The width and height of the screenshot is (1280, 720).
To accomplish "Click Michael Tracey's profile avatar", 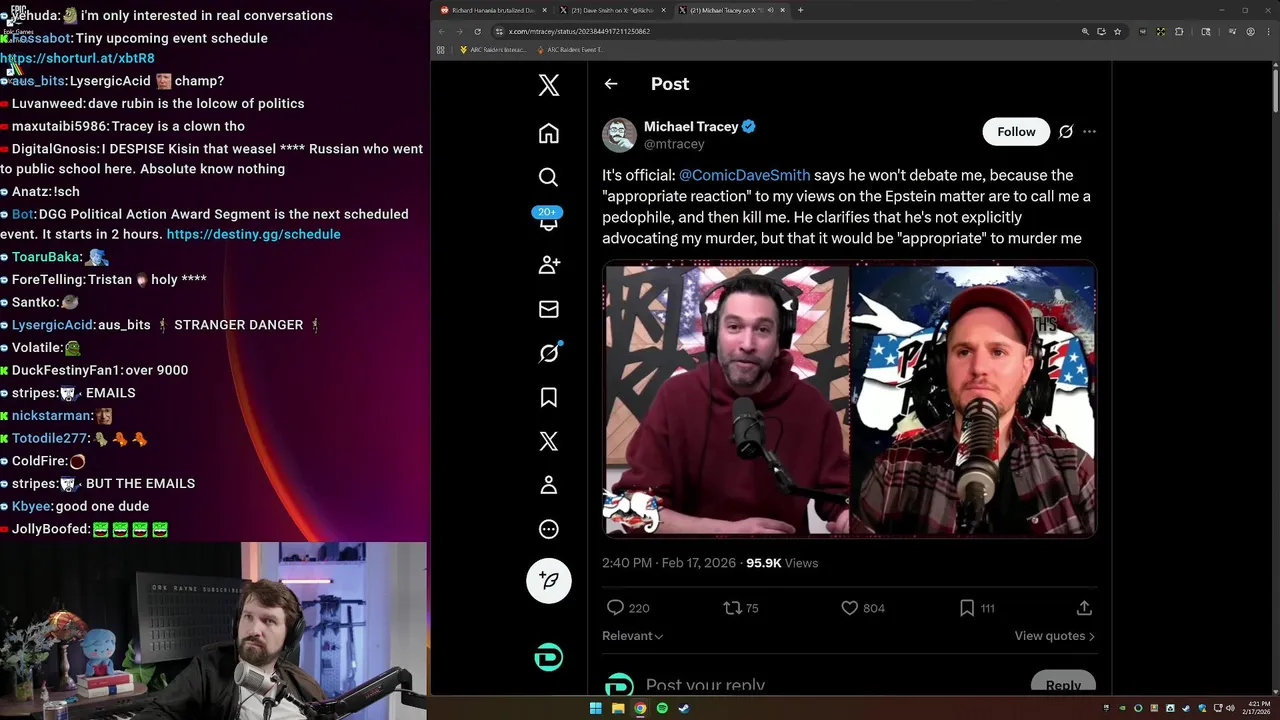I will (619, 135).
